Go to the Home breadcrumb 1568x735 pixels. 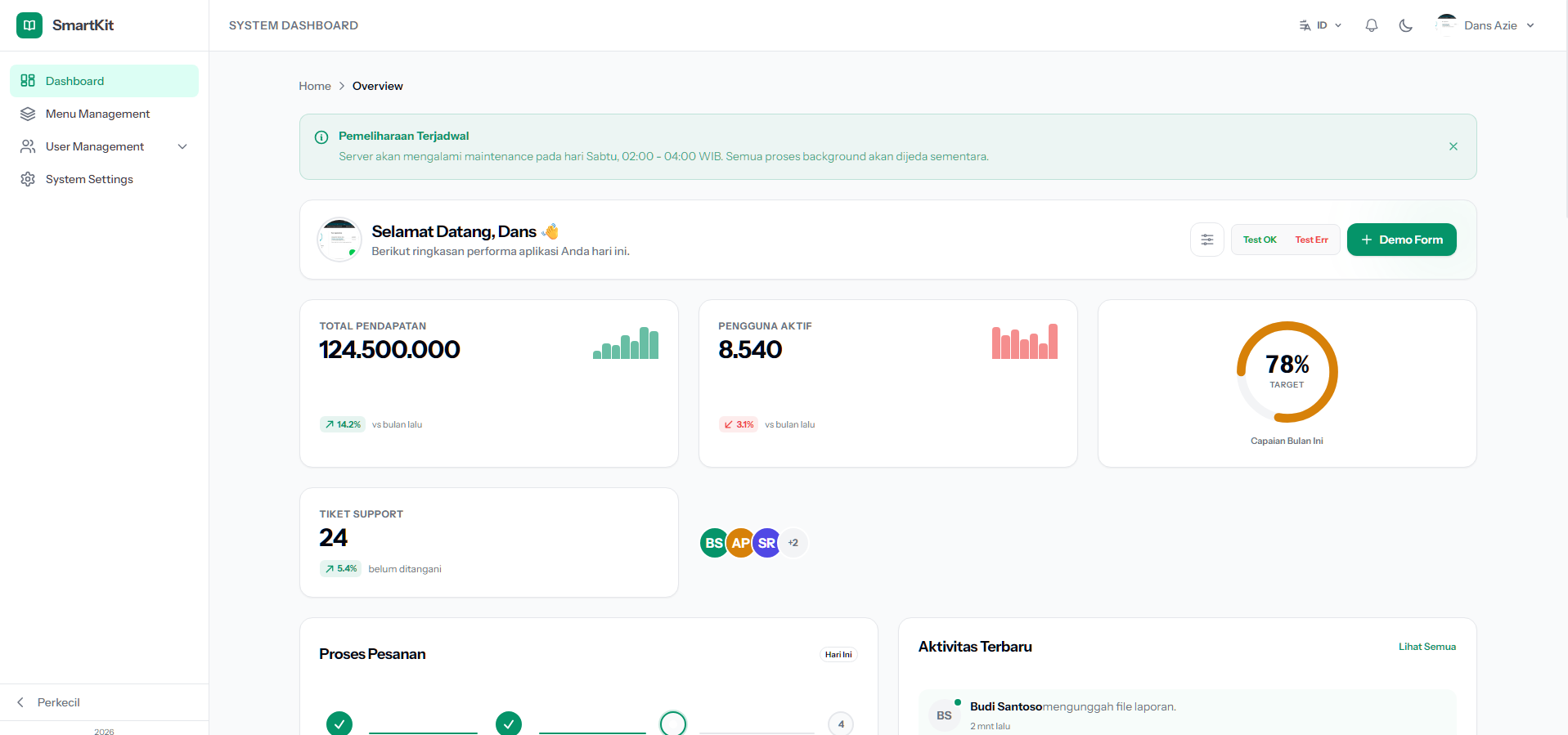tap(315, 86)
